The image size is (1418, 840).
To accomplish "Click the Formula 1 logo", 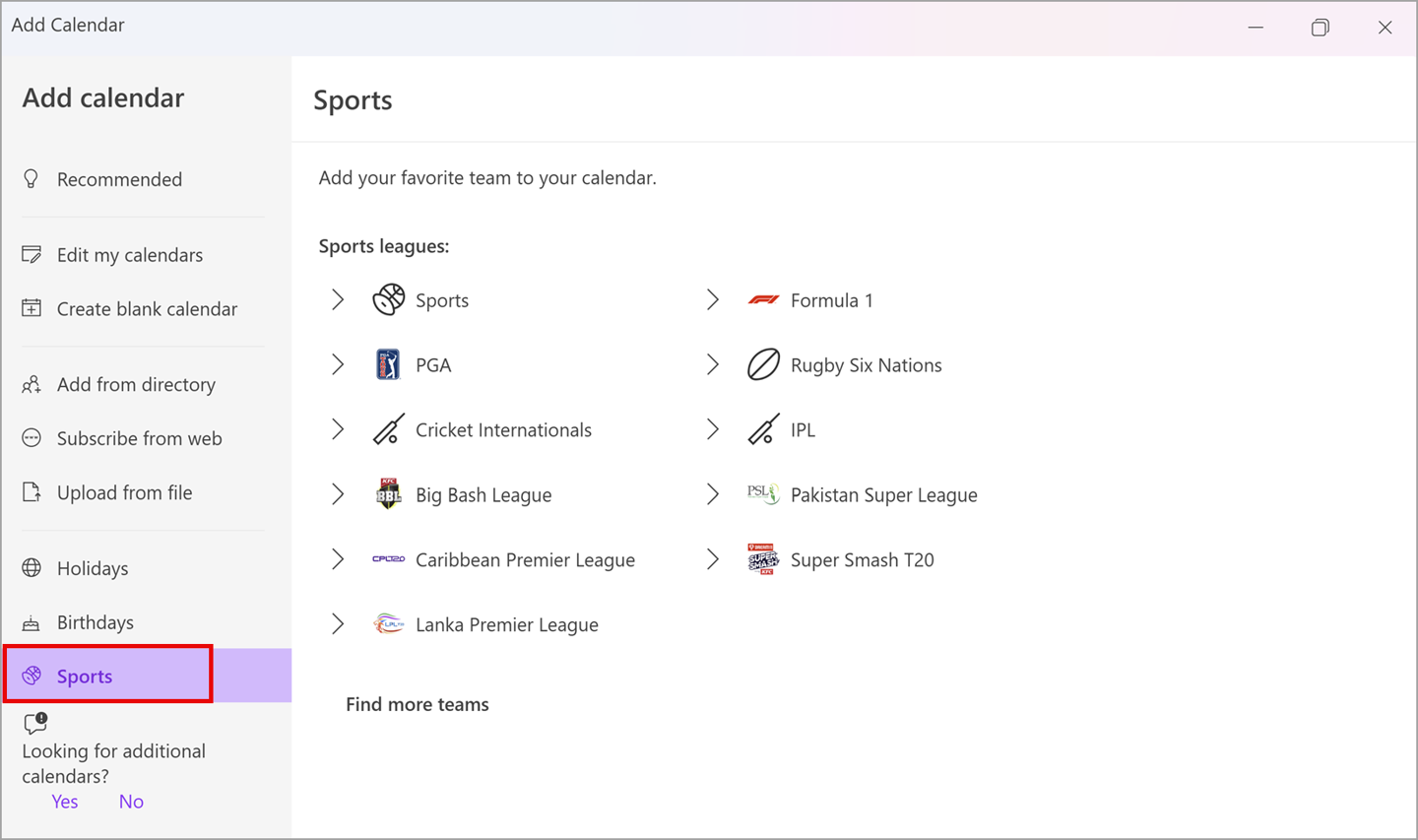I will coord(763,299).
